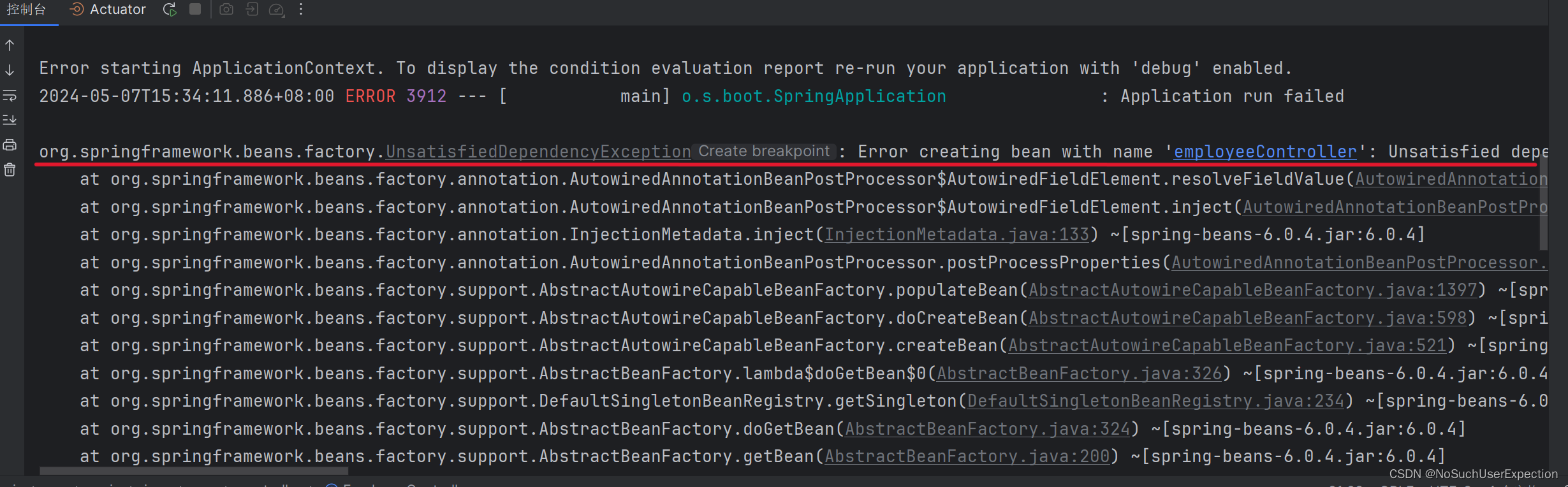Navigate up the stack trace

(x=9, y=45)
